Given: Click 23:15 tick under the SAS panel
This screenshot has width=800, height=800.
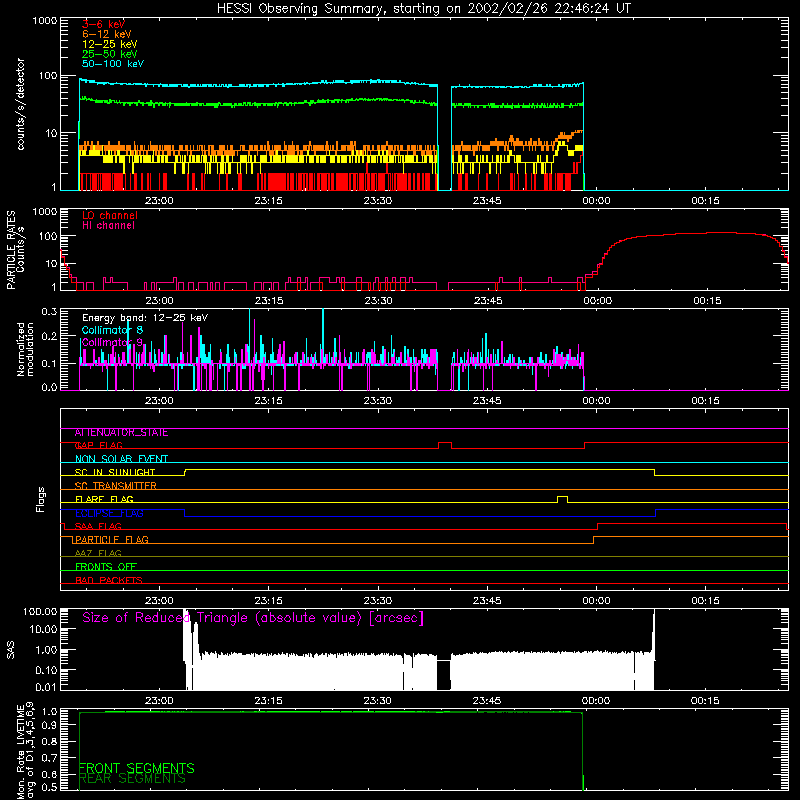Looking at the screenshot, I should click(x=268, y=701).
